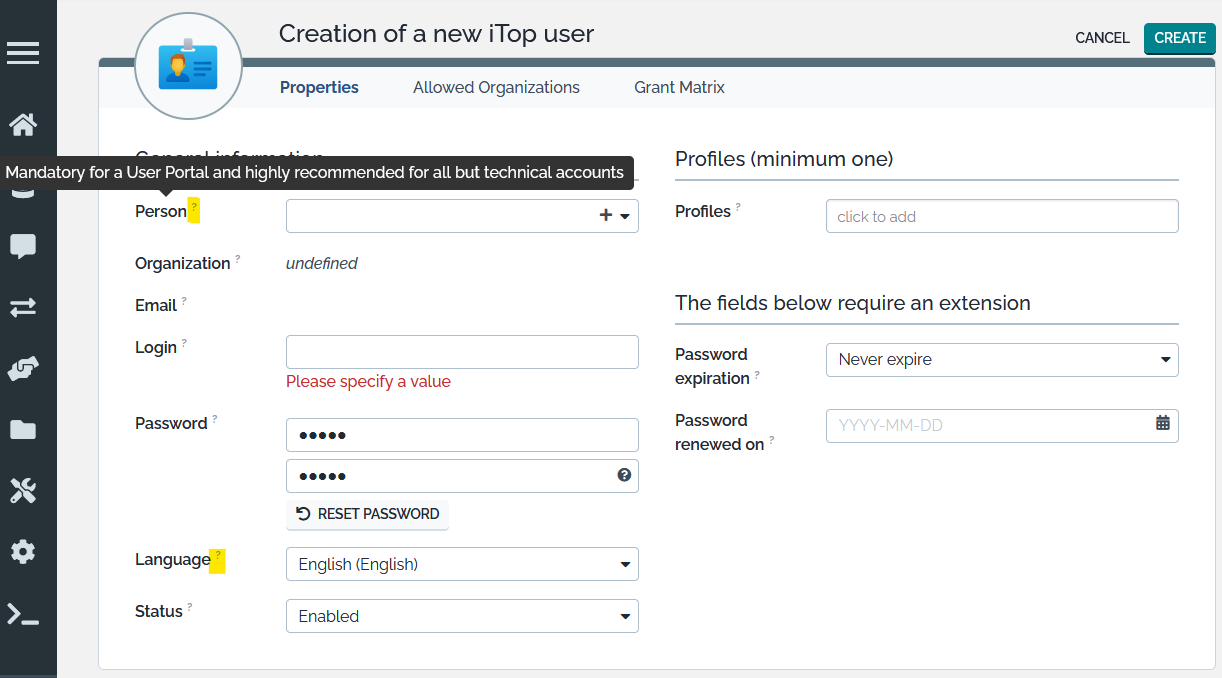This screenshot has width=1222, height=678.
Task: Click the calendar icon for Password renewed on
Action: tap(1162, 423)
